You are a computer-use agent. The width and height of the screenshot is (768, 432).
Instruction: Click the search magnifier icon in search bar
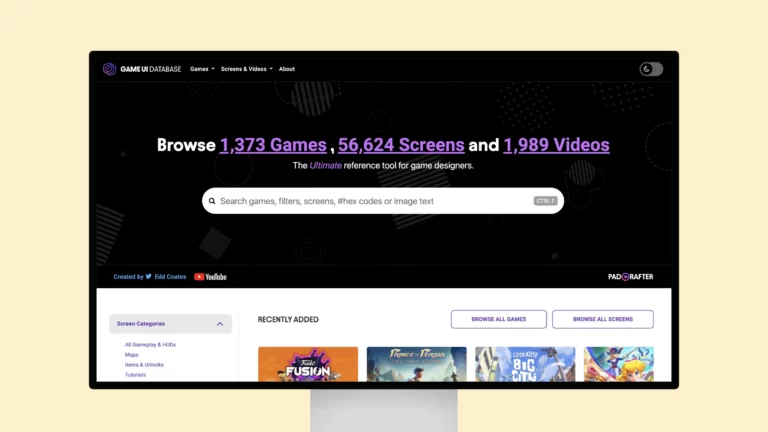click(212, 201)
